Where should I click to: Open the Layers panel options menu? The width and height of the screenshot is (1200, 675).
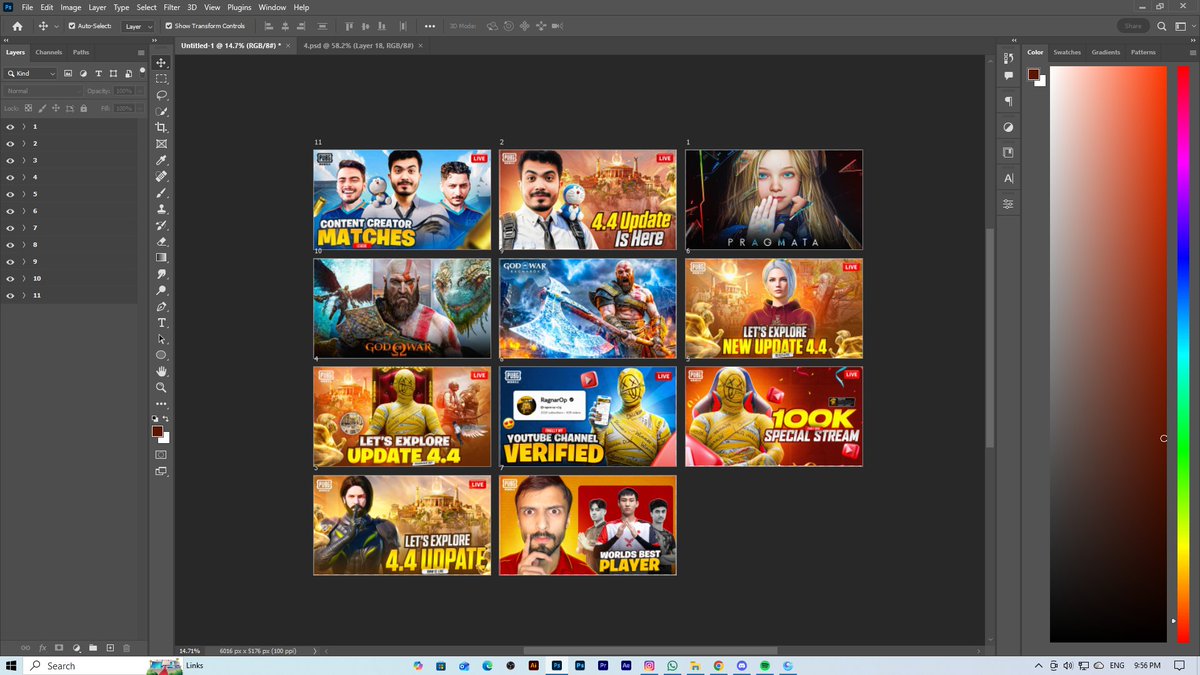(x=141, y=52)
